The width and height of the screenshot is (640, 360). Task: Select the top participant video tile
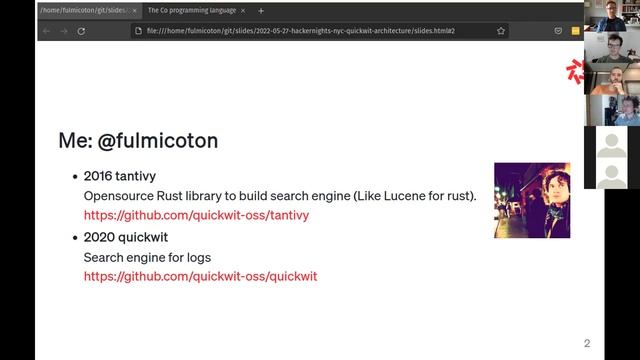612,16
